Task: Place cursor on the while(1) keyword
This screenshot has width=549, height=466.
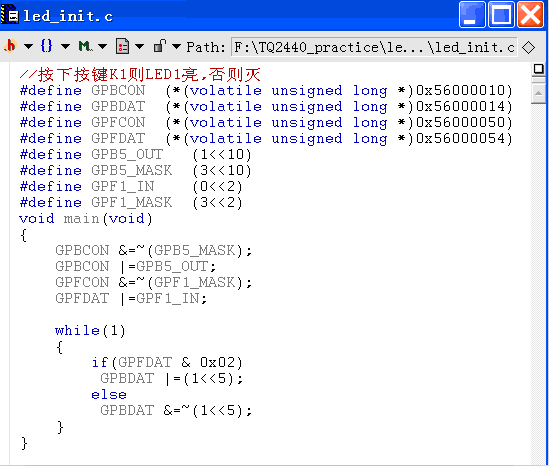Action: point(77,330)
